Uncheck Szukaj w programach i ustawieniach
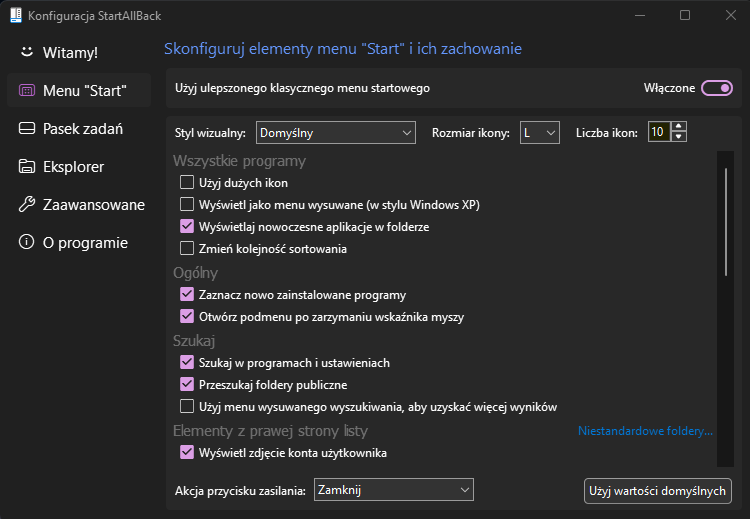Screen dimensions: 750x519 (187, 362)
